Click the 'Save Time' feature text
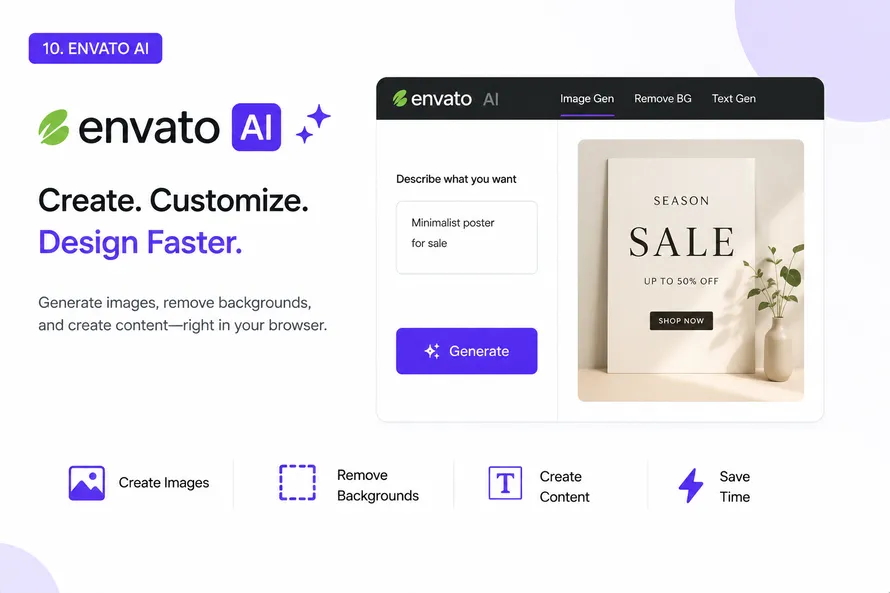This screenshot has height=593, width=890. click(x=734, y=486)
